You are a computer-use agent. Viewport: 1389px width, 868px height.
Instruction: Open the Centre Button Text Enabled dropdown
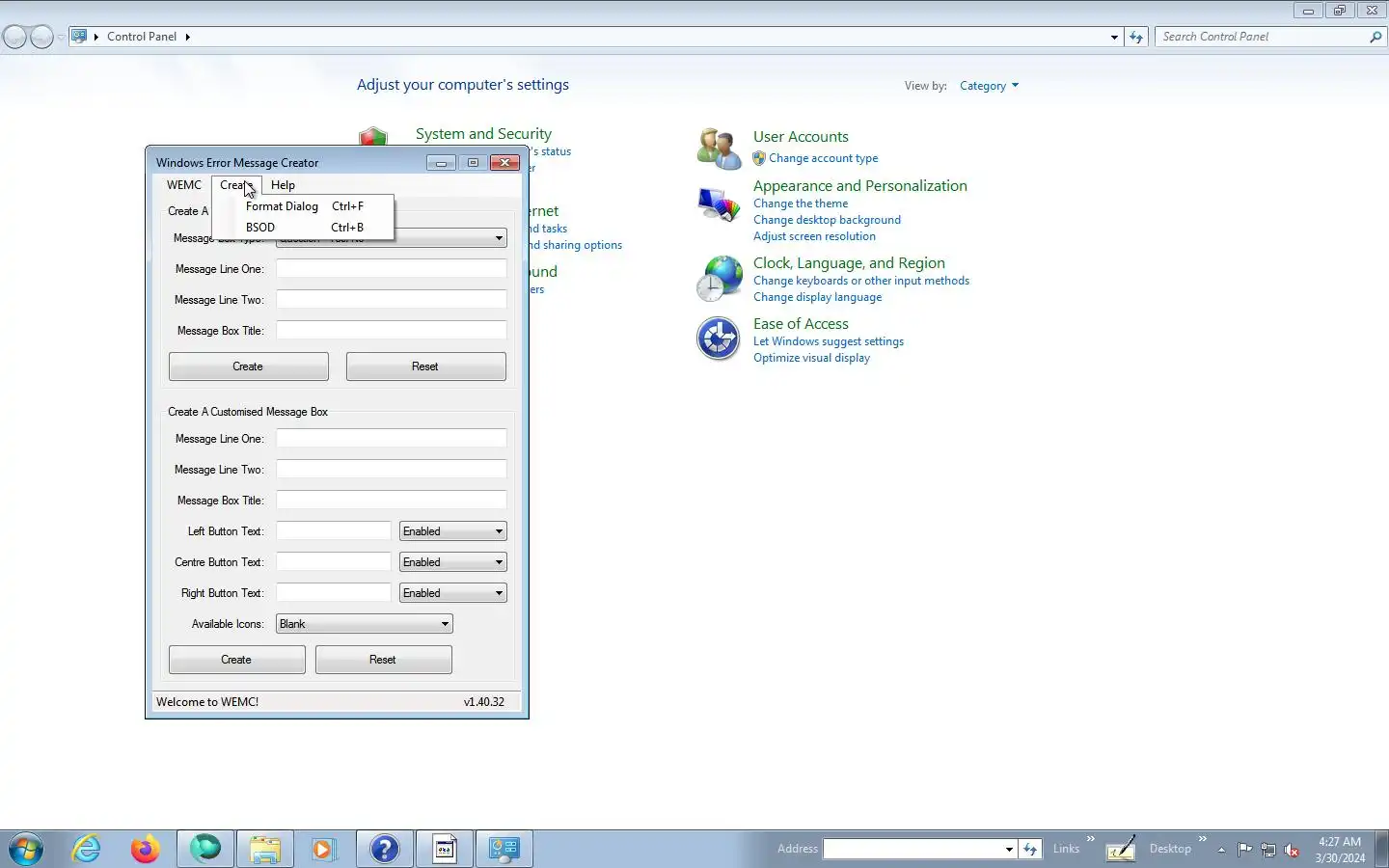(453, 562)
